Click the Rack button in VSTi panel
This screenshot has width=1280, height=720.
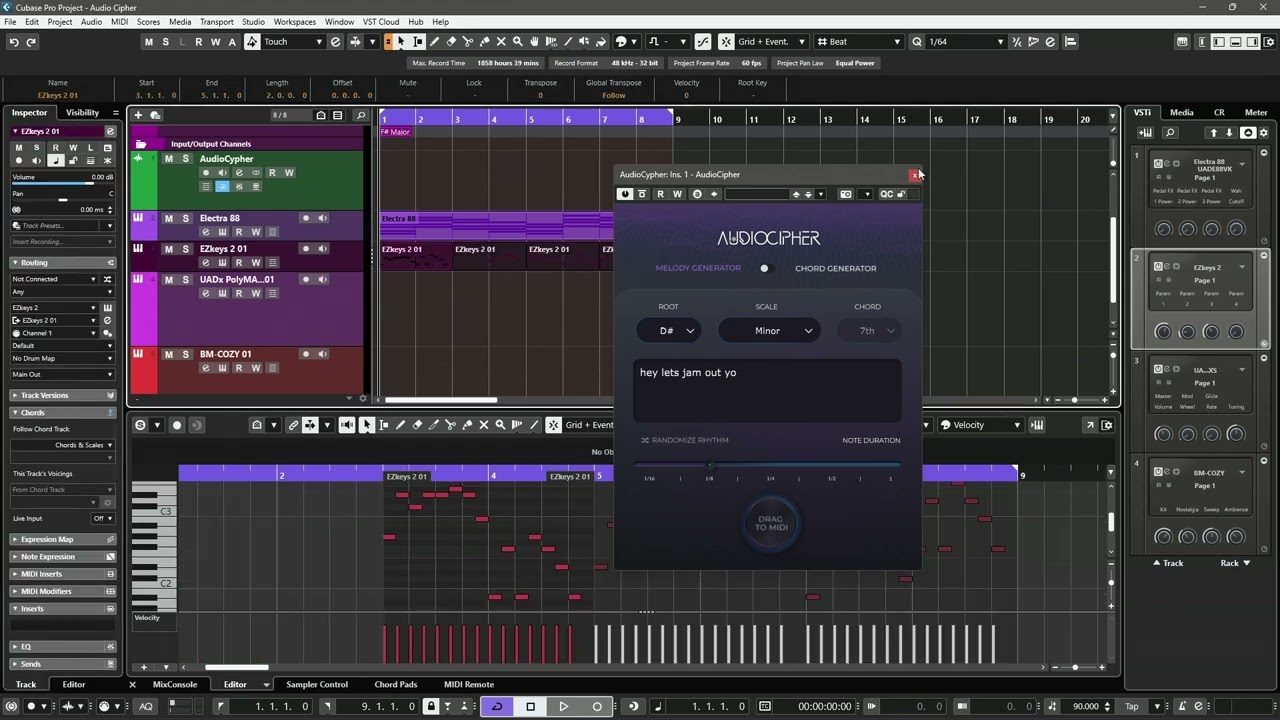(x=1235, y=563)
